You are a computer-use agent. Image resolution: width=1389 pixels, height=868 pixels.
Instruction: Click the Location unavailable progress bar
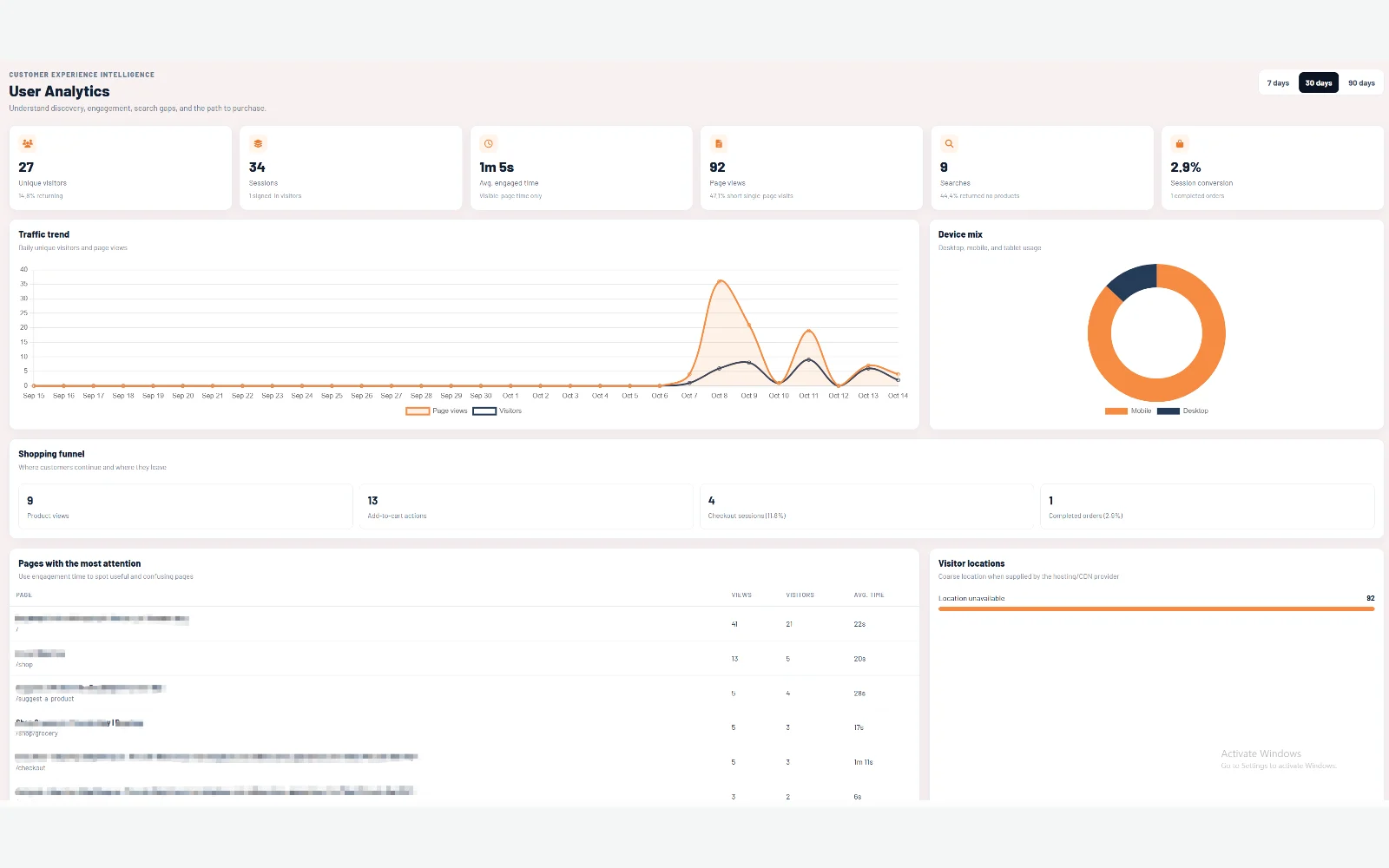[1156, 609]
